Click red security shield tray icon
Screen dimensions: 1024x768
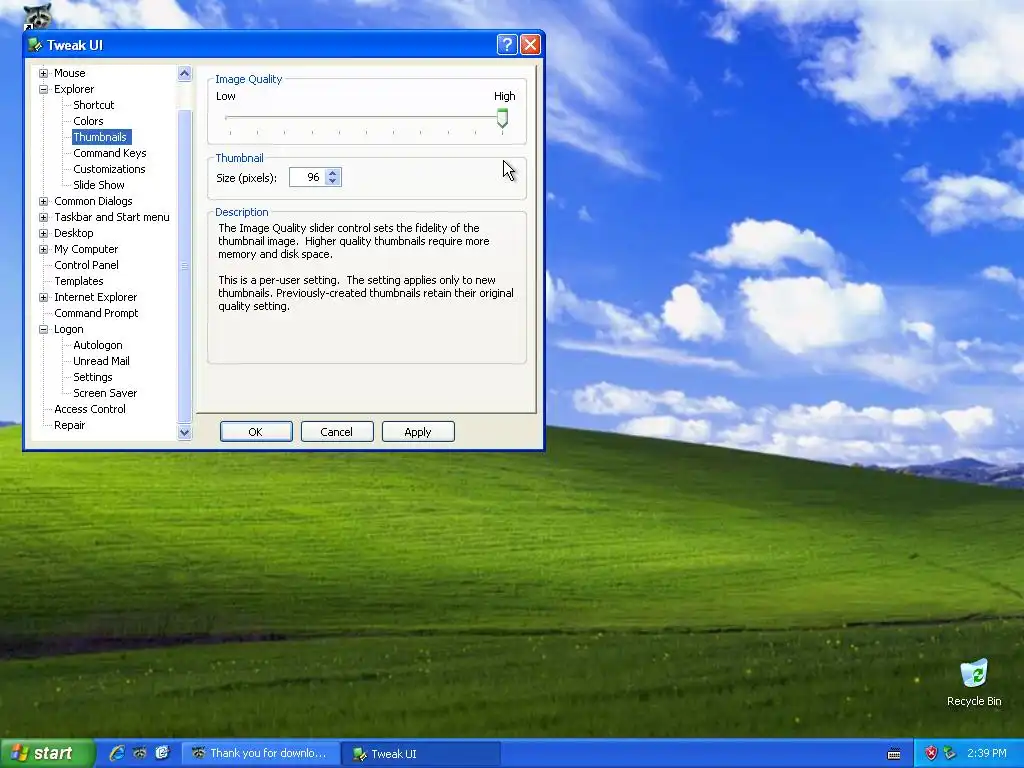[931, 753]
